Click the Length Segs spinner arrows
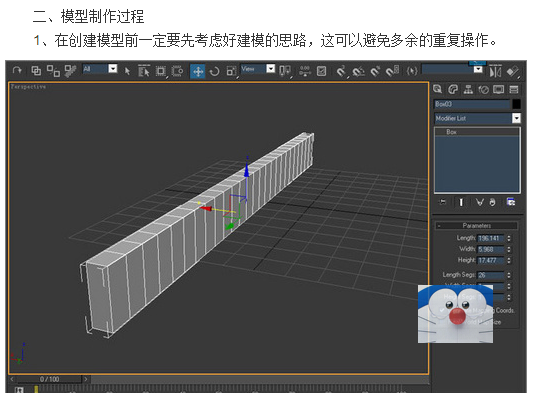Screen dimensions: 543x393 click(x=509, y=275)
